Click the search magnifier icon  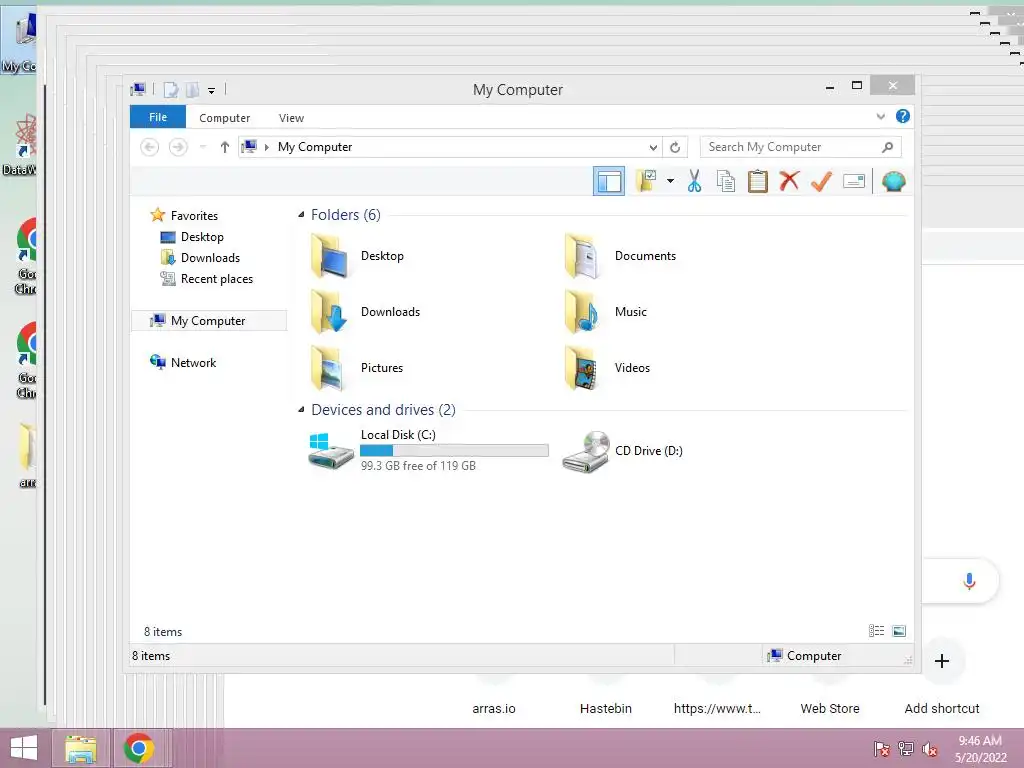click(x=887, y=147)
